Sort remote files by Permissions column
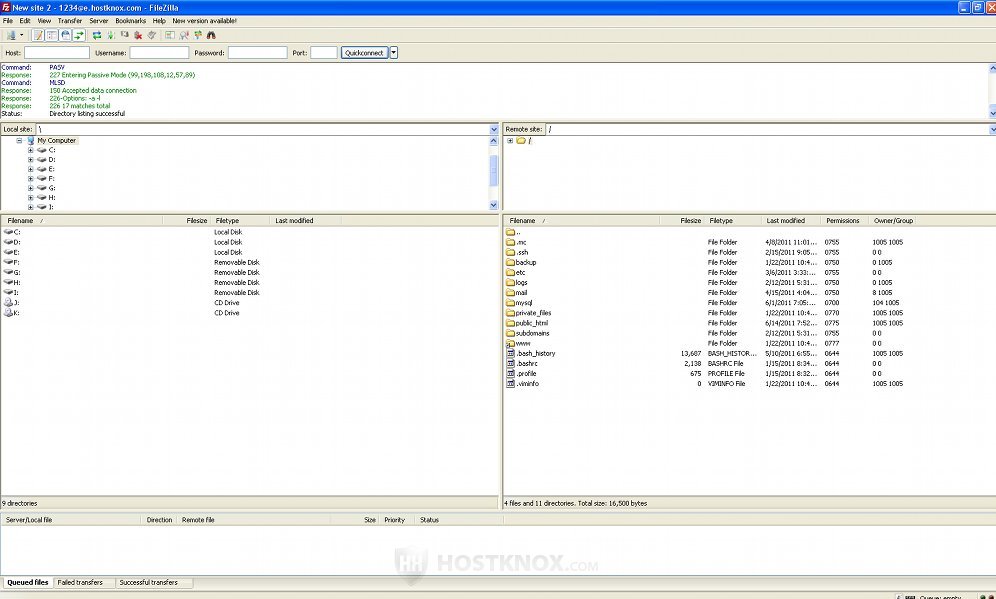Screen dimensions: 996x599 point(845,220)
